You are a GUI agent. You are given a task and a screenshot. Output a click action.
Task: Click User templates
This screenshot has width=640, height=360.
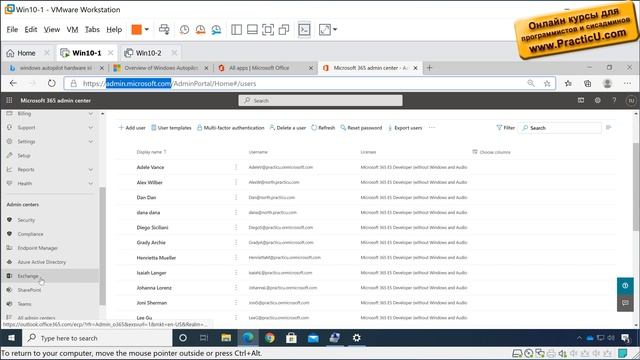[171, 128]
